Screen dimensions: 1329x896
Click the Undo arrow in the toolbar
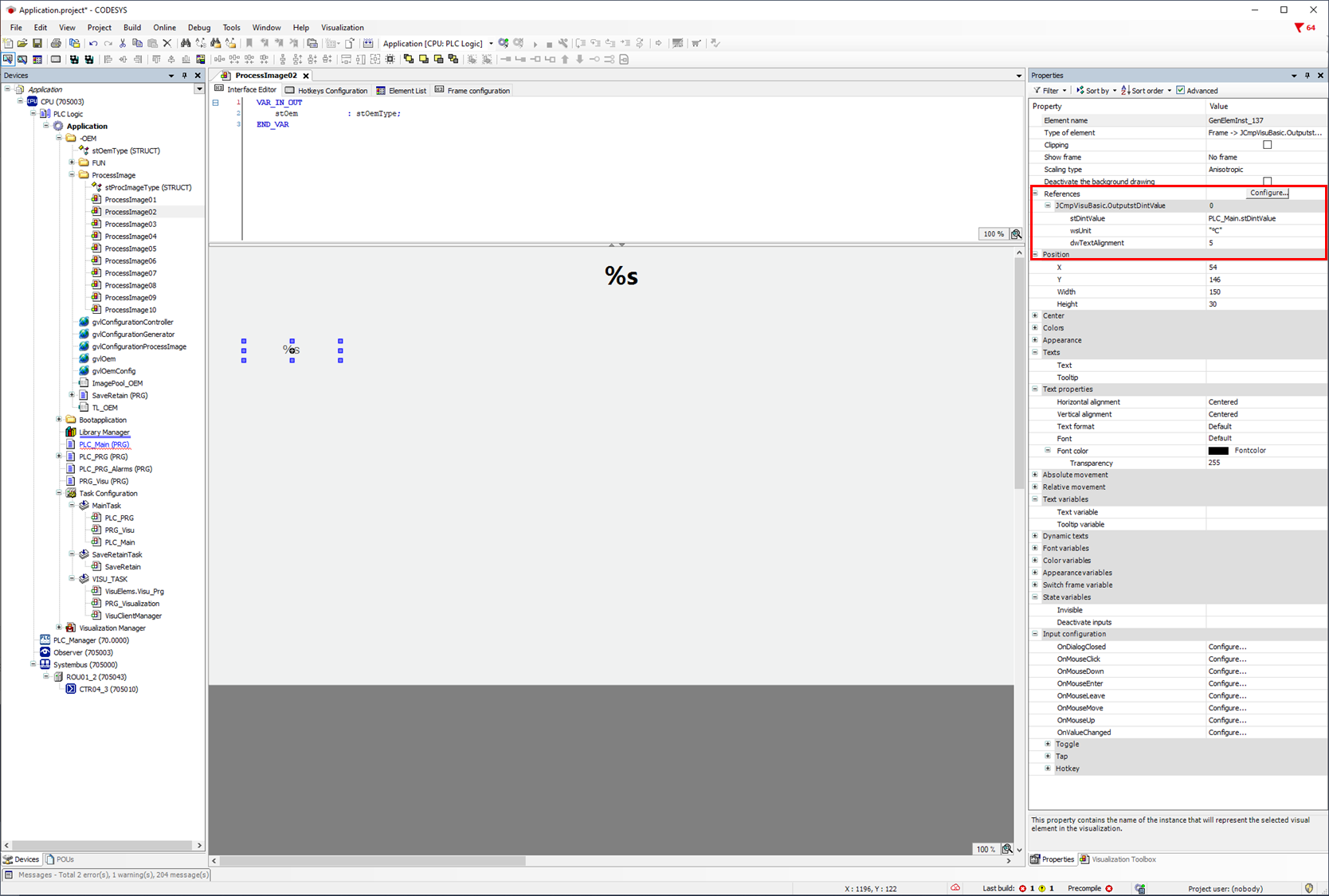(x=93, y=43)
